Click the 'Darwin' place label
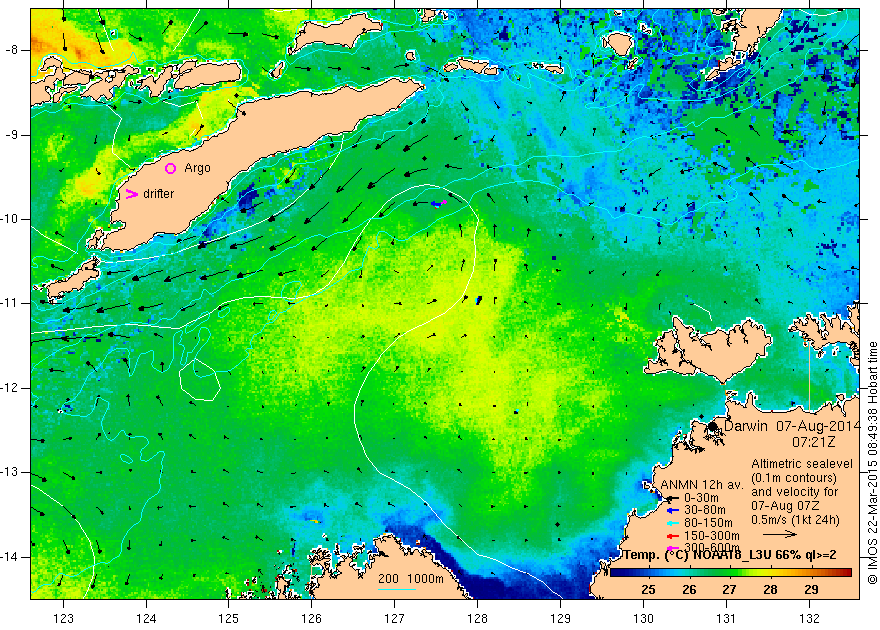 click(x=745, y=426)
